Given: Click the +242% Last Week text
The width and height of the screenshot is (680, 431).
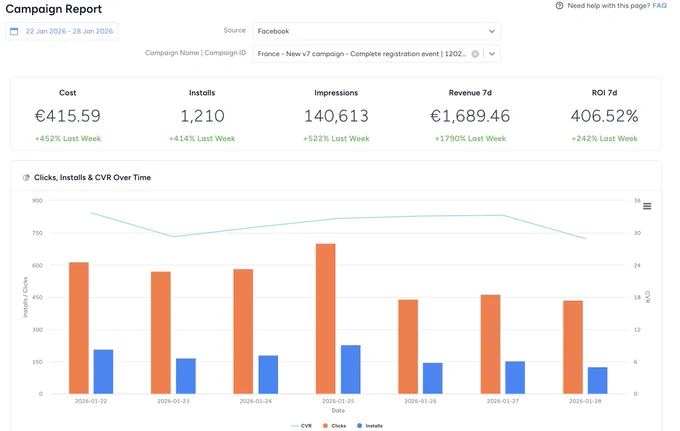Looking at the screenshot, I should (605, 138).
